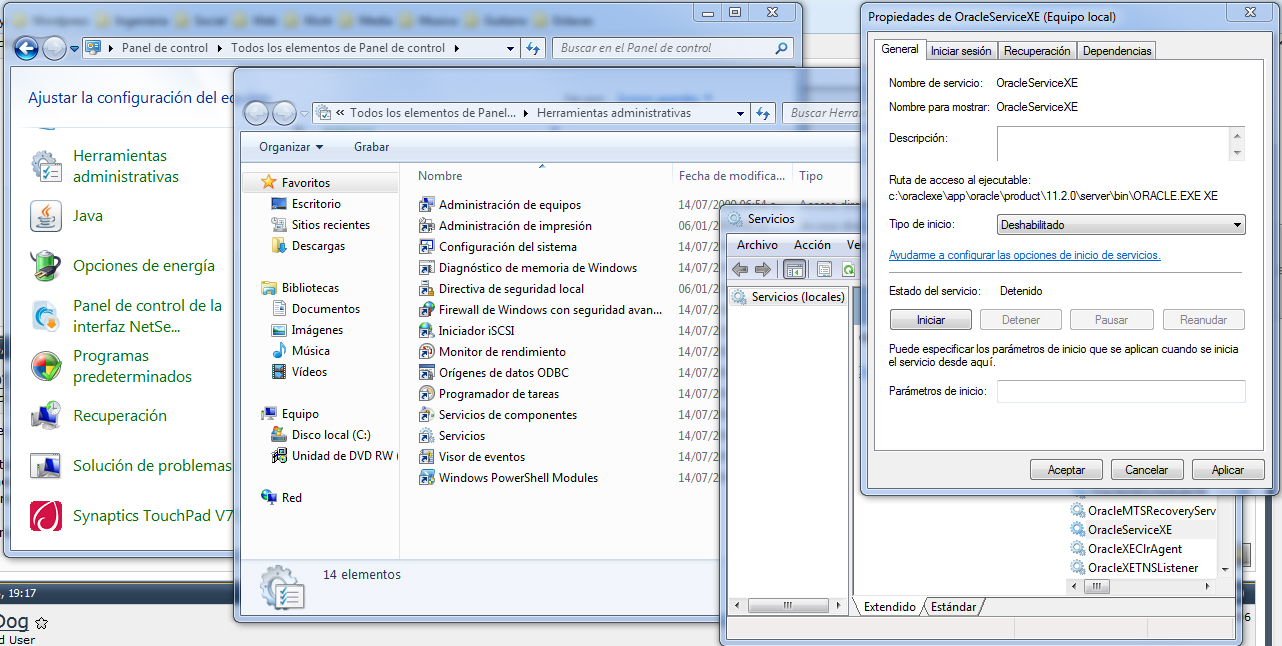Open Iniciador iSCSI shortcut

pyautogui.click(x=476, y=331)
